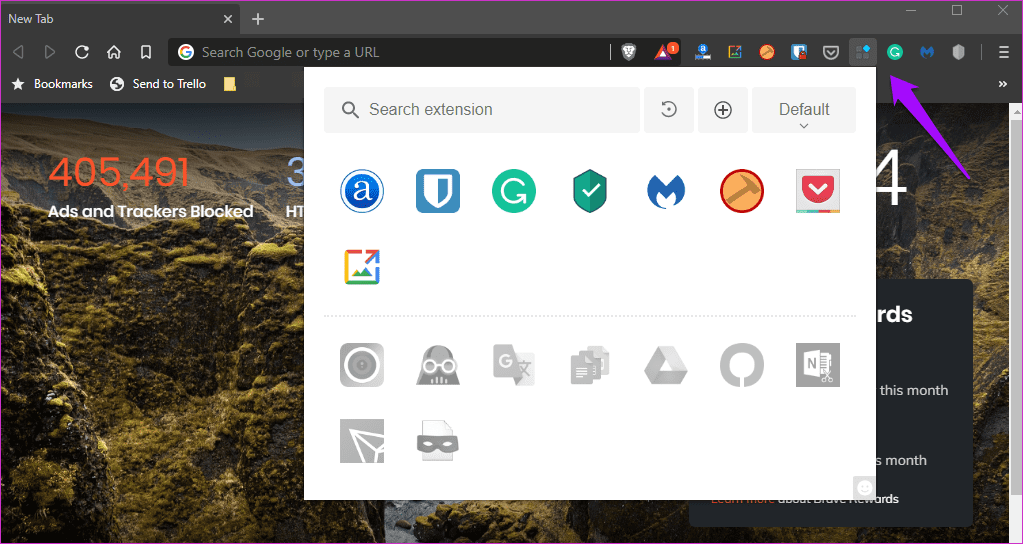Click the forward navigation arrow
The image size is (1023, 544).
50,52
